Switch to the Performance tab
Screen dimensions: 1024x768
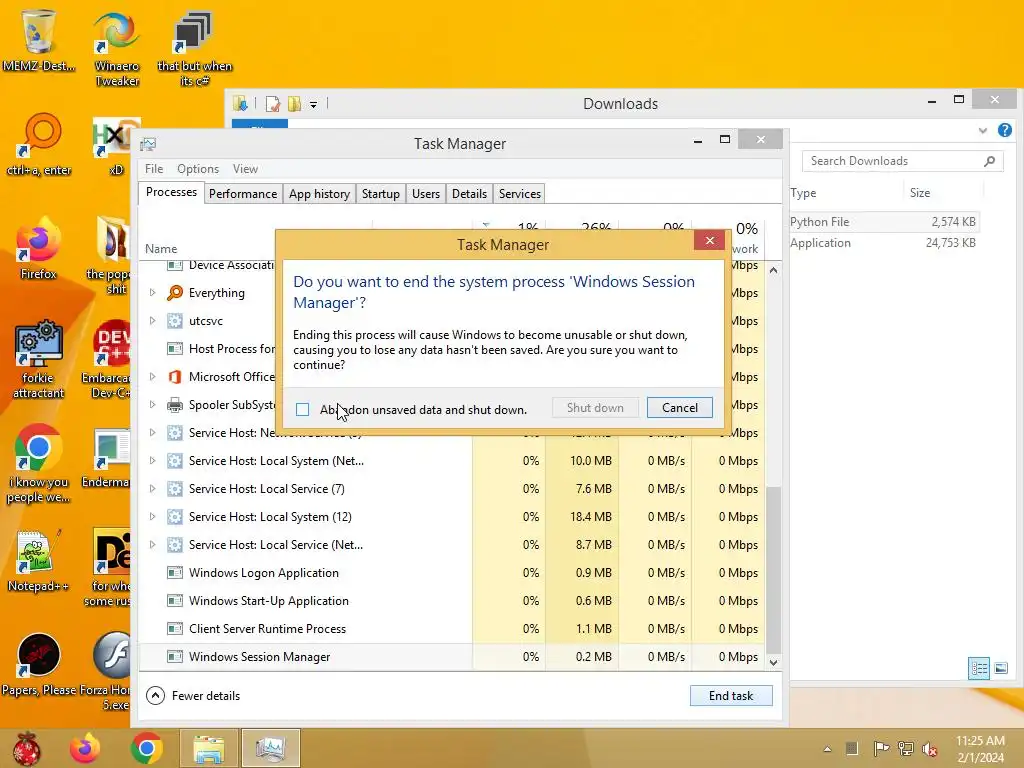click(243, 194)
